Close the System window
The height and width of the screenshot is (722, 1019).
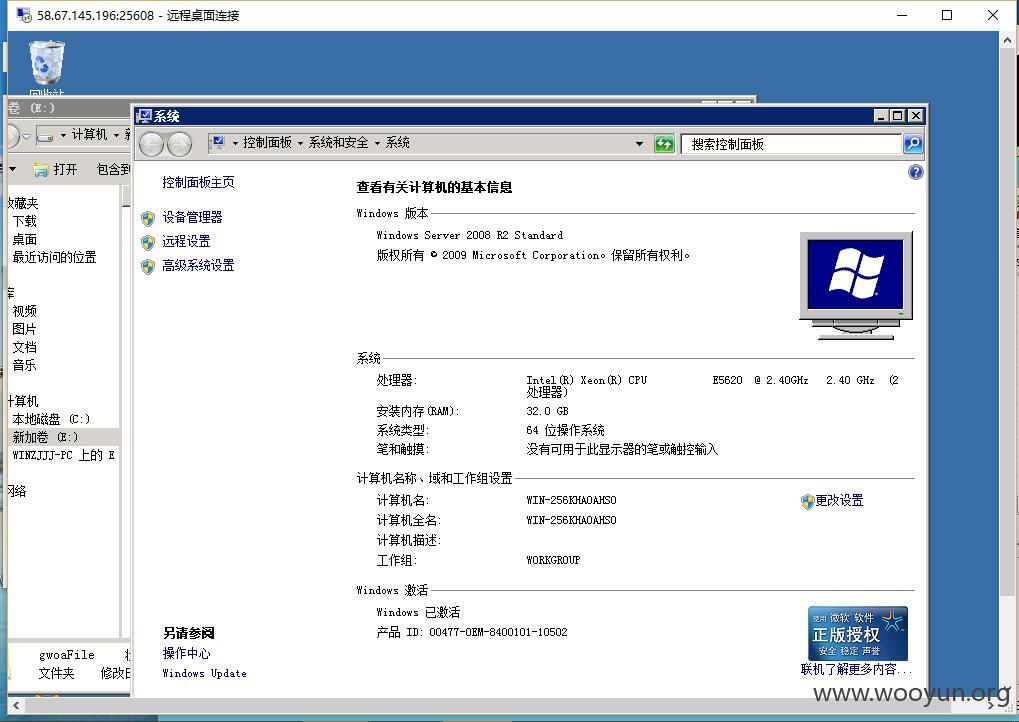pos(916,116)
